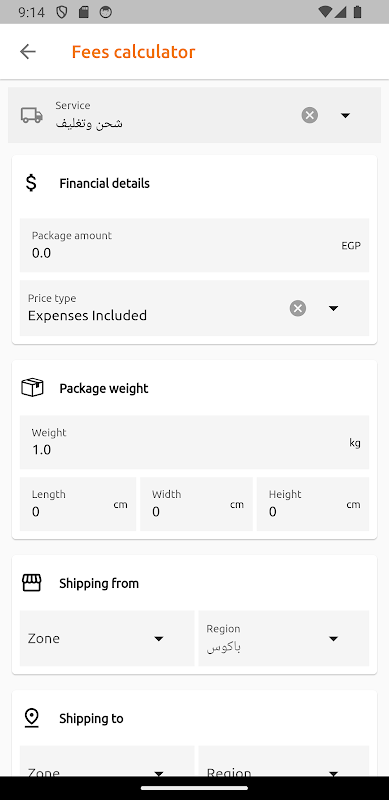
Task: Select the Height input field
Action: click(x=313, y=504)
